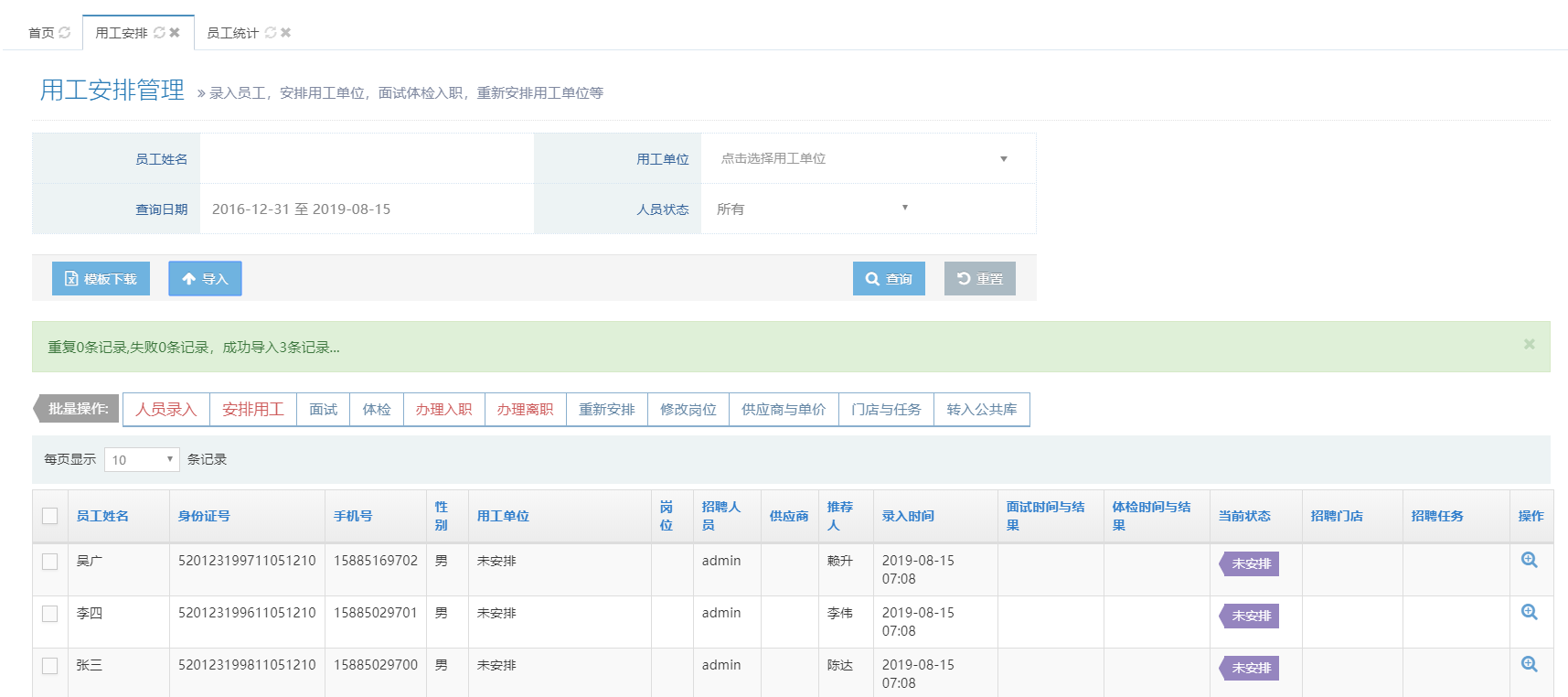1568x697 pixels.
Task: Open detail magnifier icon for 李四
Action: [1529, 613]
